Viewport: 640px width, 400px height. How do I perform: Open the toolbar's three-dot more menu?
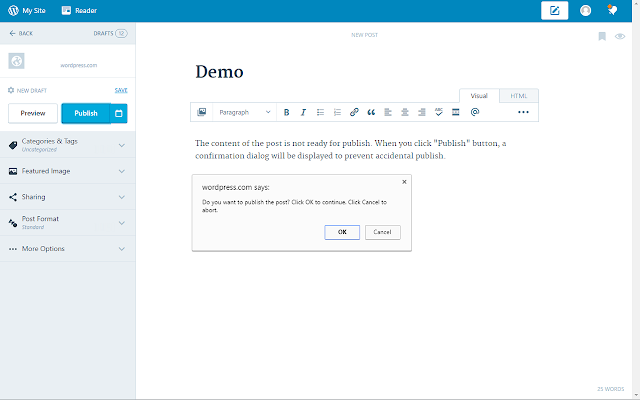[x=523, y=112]
